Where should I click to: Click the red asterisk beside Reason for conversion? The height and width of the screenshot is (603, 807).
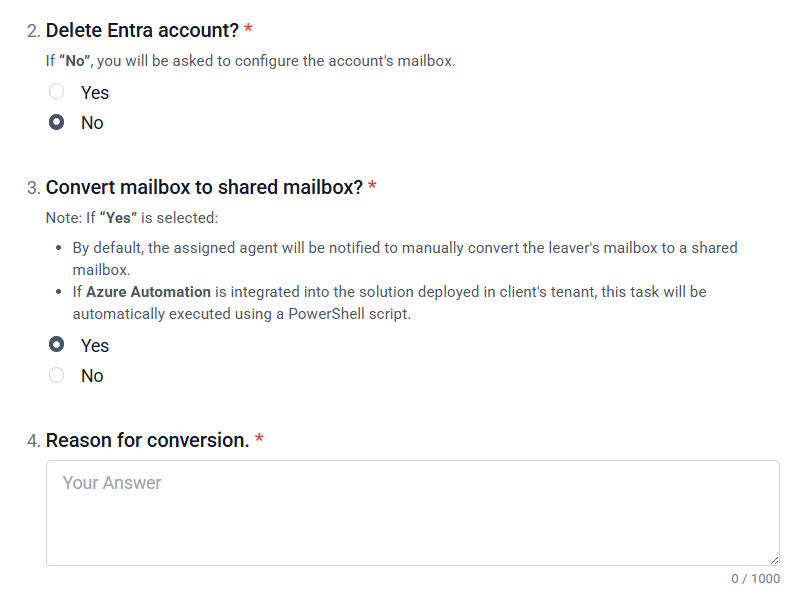(x=259, y=440)
